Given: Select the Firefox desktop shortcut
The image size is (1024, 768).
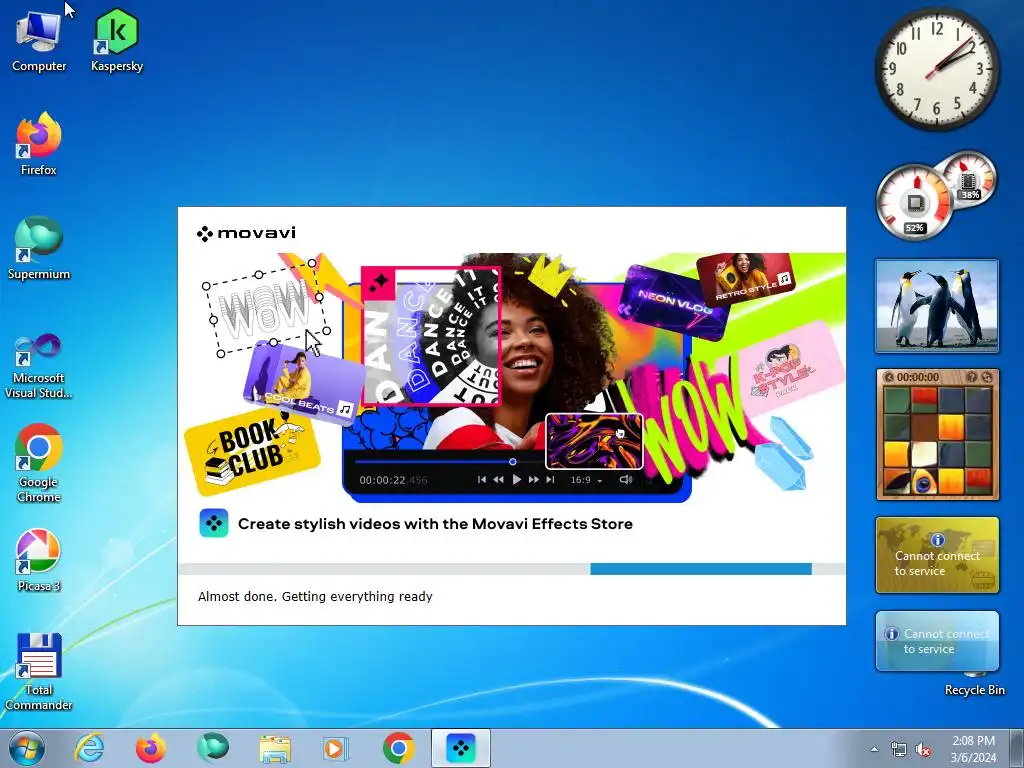Looking at the screenshot, I should tap(39, 144).
